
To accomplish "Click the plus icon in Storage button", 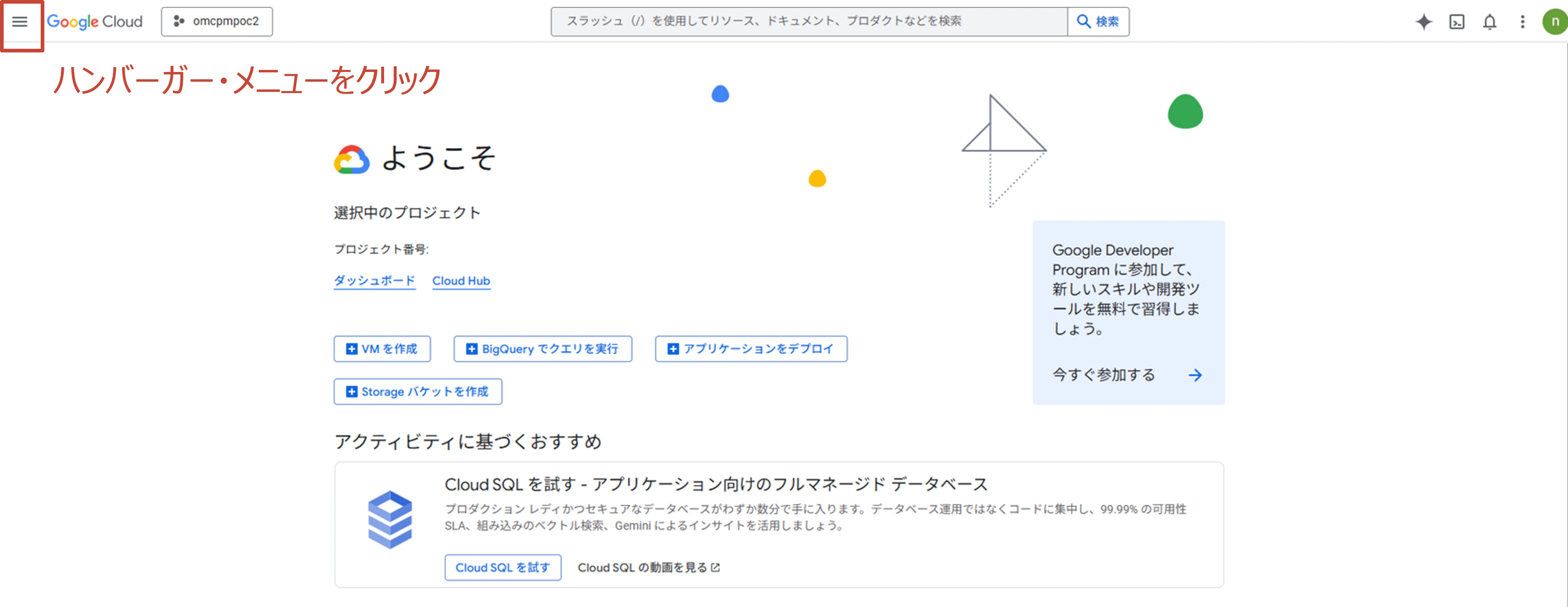I will [x=351, y=391].
